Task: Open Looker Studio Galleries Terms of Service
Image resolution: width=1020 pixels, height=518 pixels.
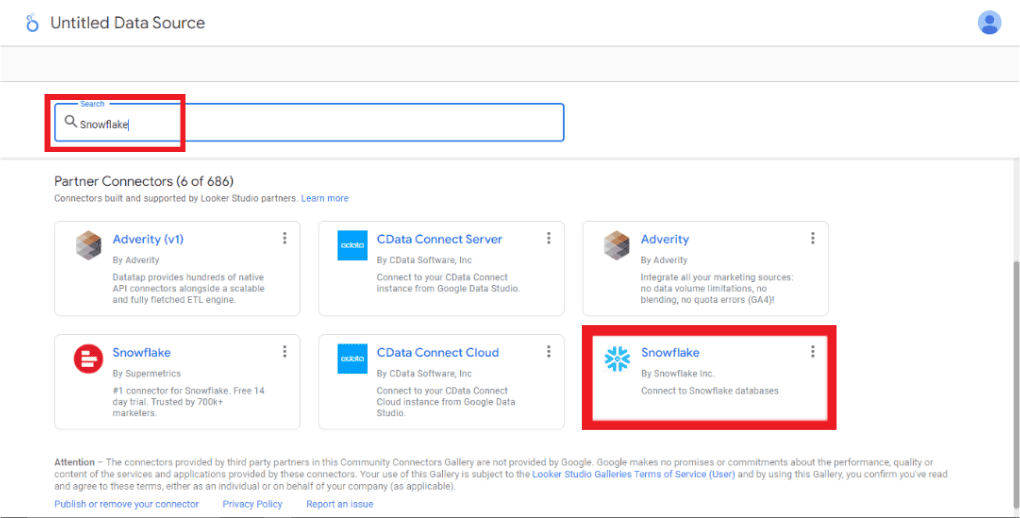Action: coord(634,474)
